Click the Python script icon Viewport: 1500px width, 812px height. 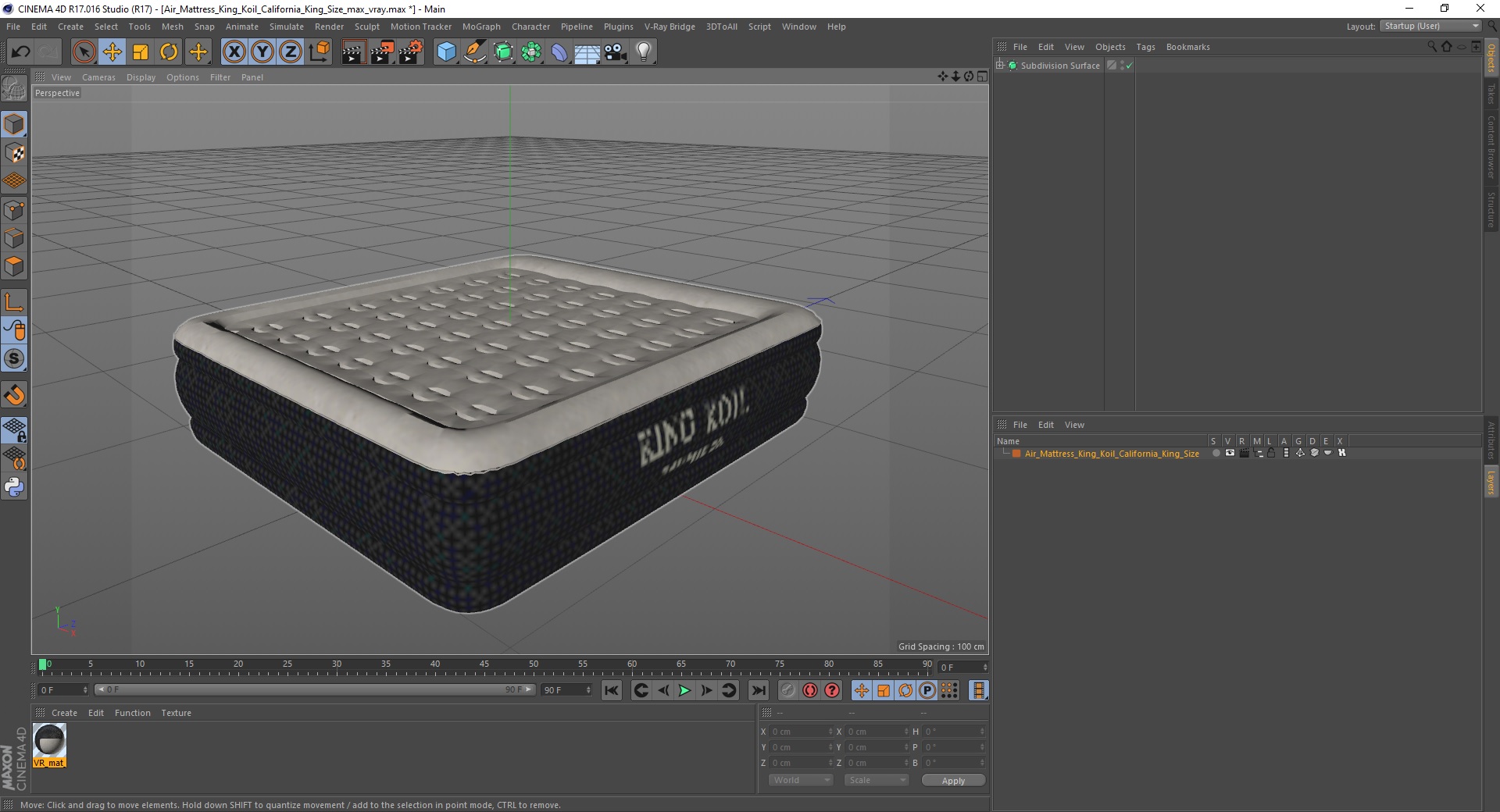click(x=14, y=486)
